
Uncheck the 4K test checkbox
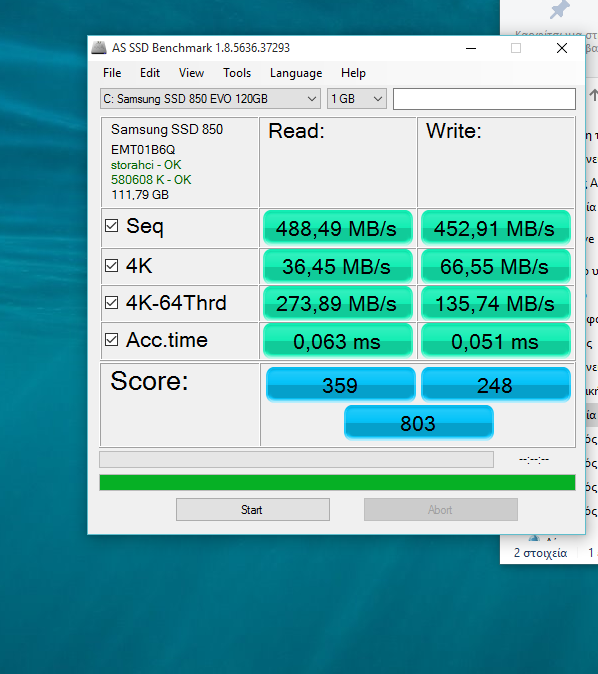point(111,265)
